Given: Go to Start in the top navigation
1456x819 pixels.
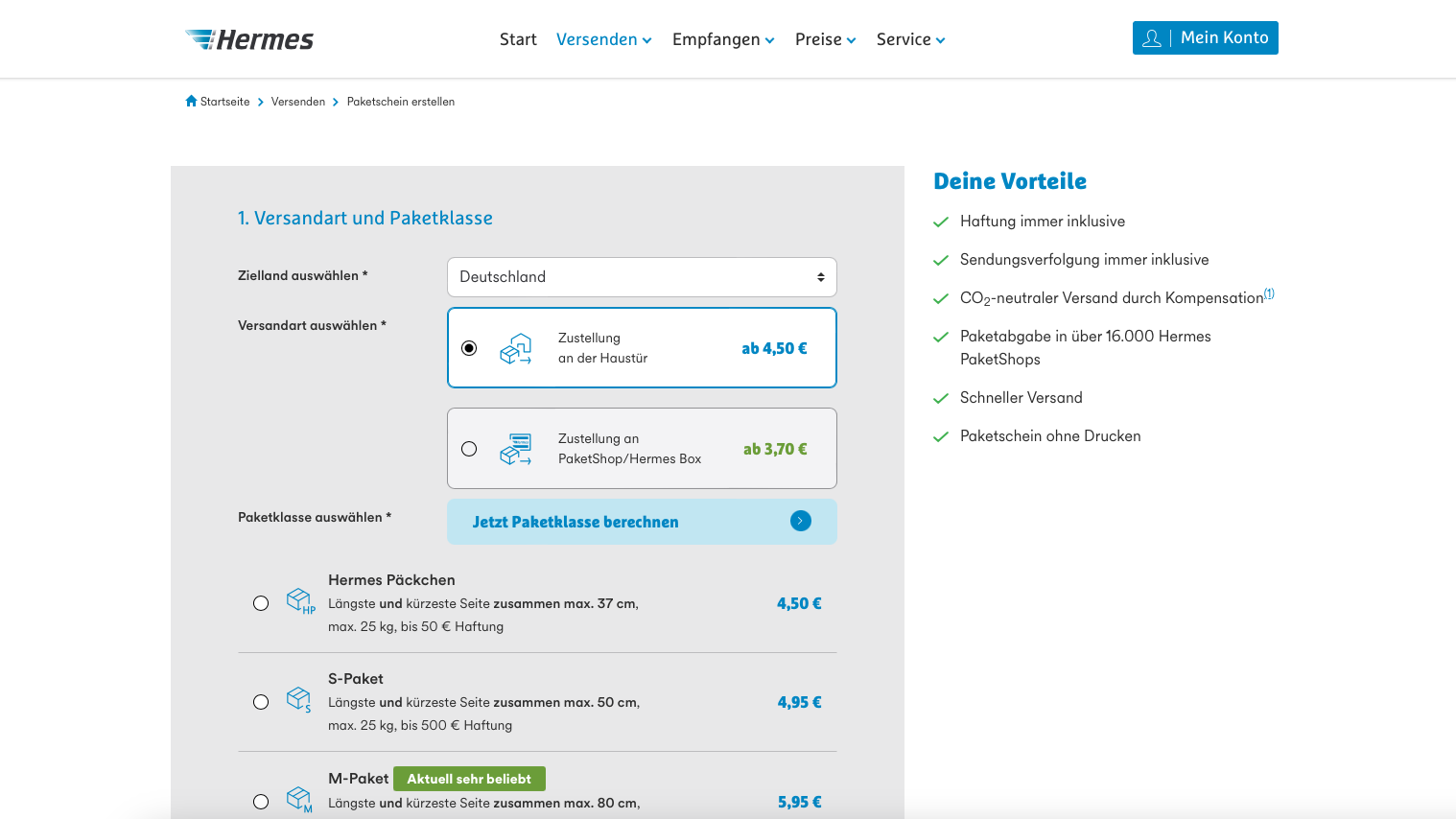Looking at the screenshot, I should [518, 39].
